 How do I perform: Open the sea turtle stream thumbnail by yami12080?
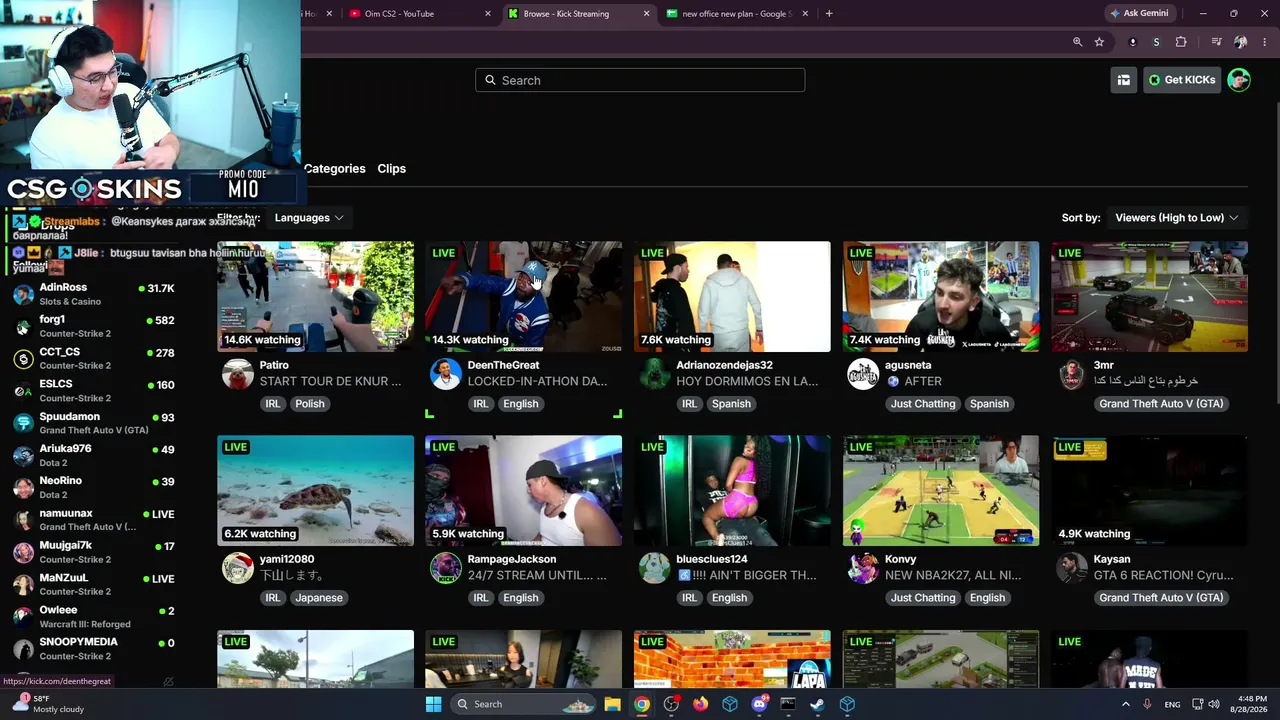pos(315,490)
